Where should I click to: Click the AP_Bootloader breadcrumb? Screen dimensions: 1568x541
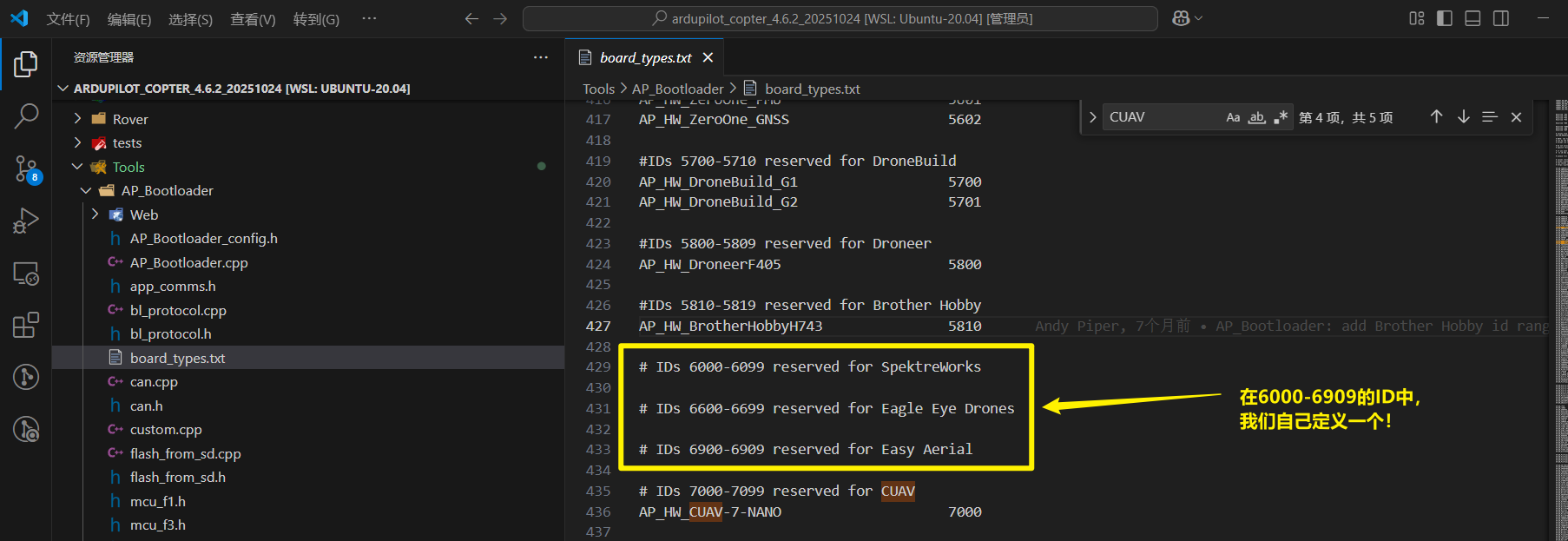[677, 89]
